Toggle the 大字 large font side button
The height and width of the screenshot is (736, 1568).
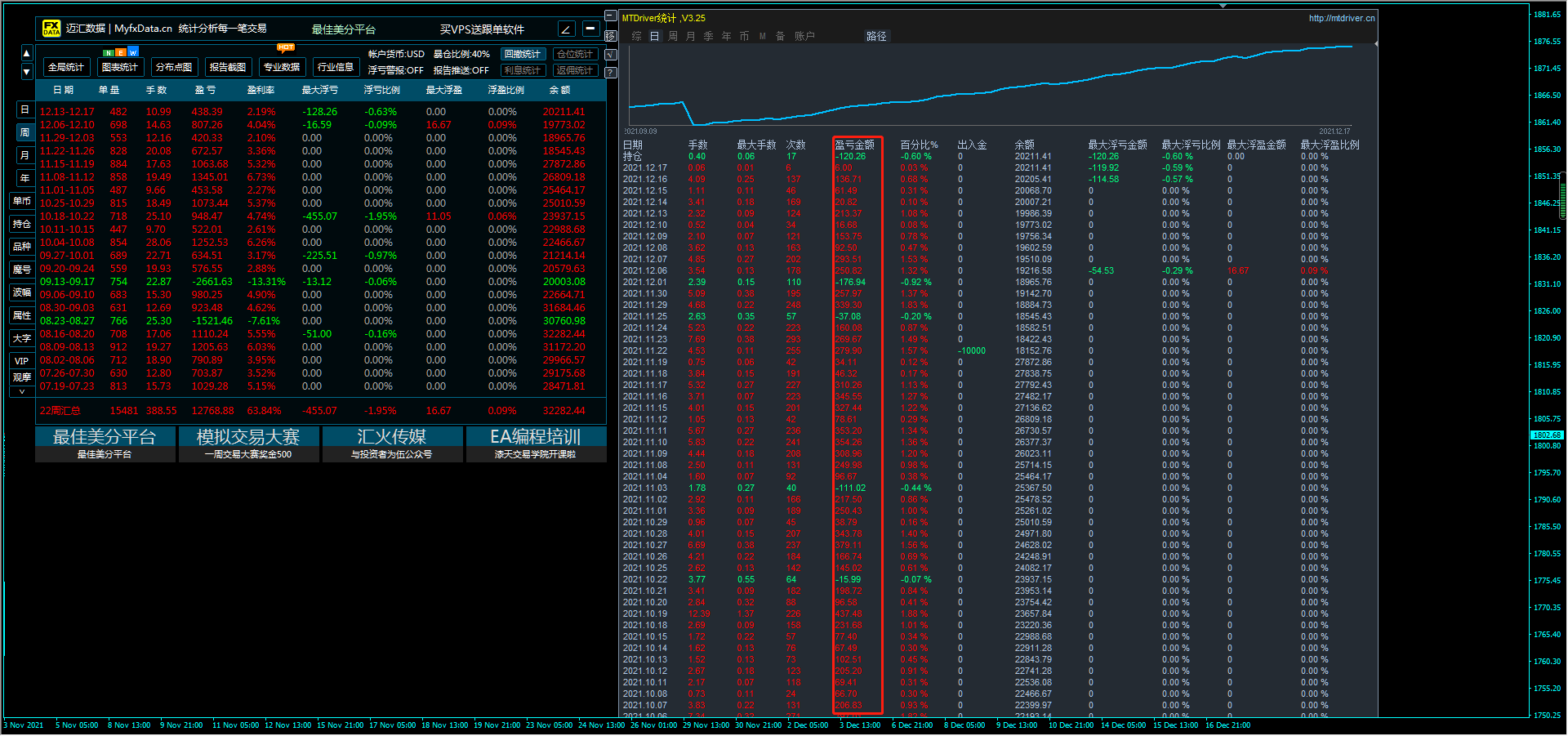pos(22,338)
